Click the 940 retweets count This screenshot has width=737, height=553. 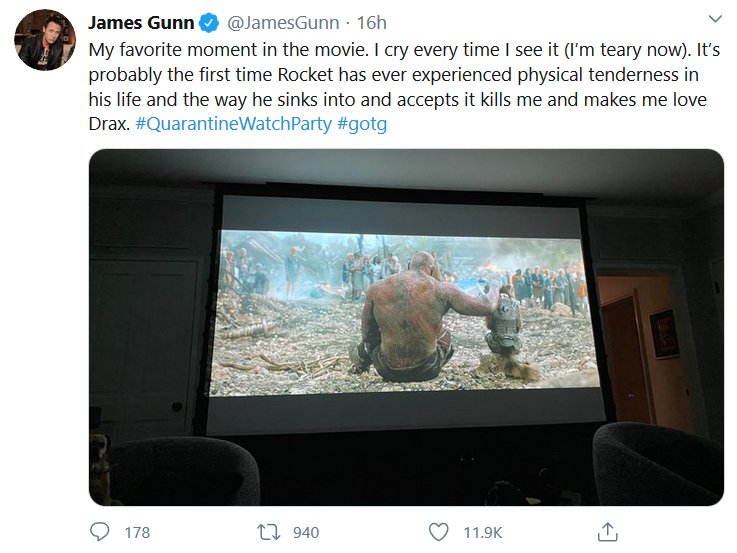(305, 532)
